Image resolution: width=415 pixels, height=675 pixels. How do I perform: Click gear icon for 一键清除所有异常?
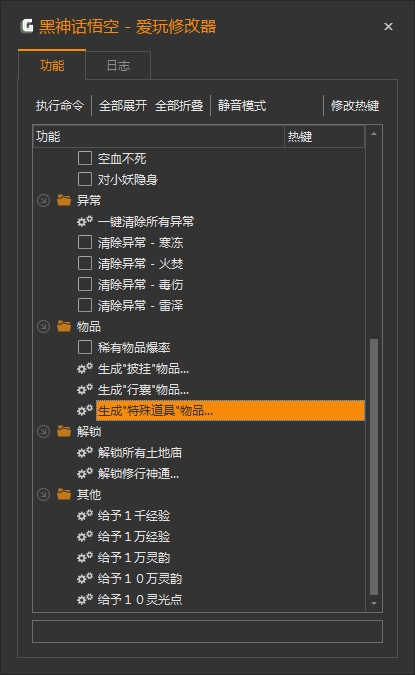(x=85, y=221)
